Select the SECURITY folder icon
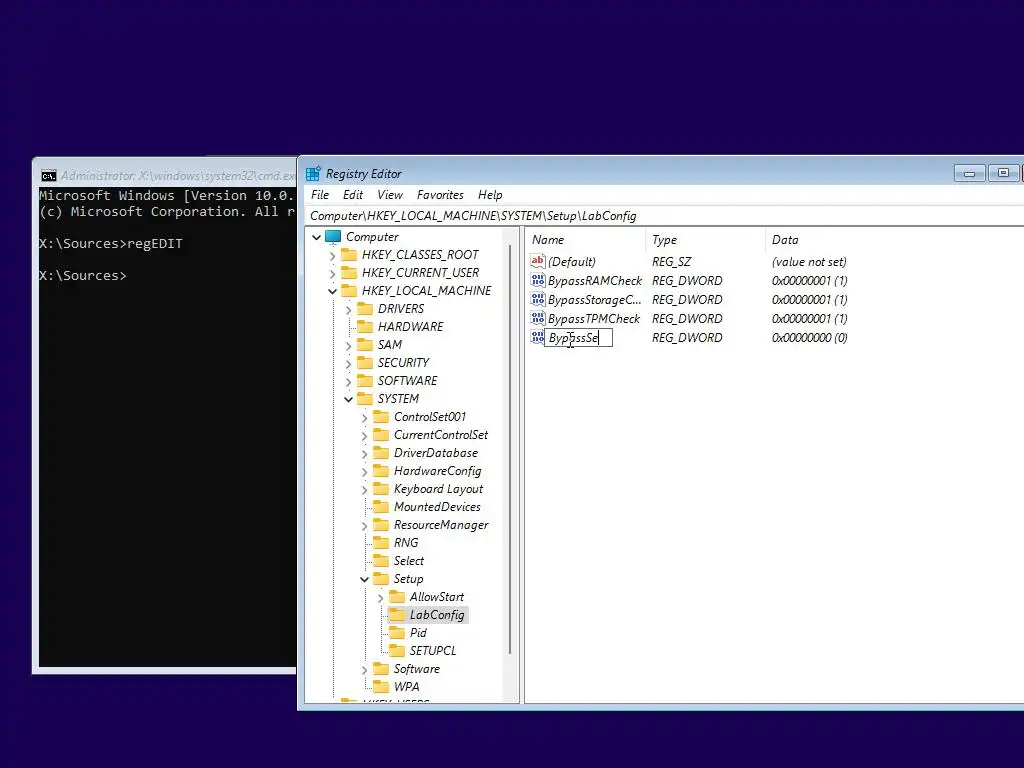Image resolution: width=1024 pixels, height=768 pixels. [x=365, y=362]
